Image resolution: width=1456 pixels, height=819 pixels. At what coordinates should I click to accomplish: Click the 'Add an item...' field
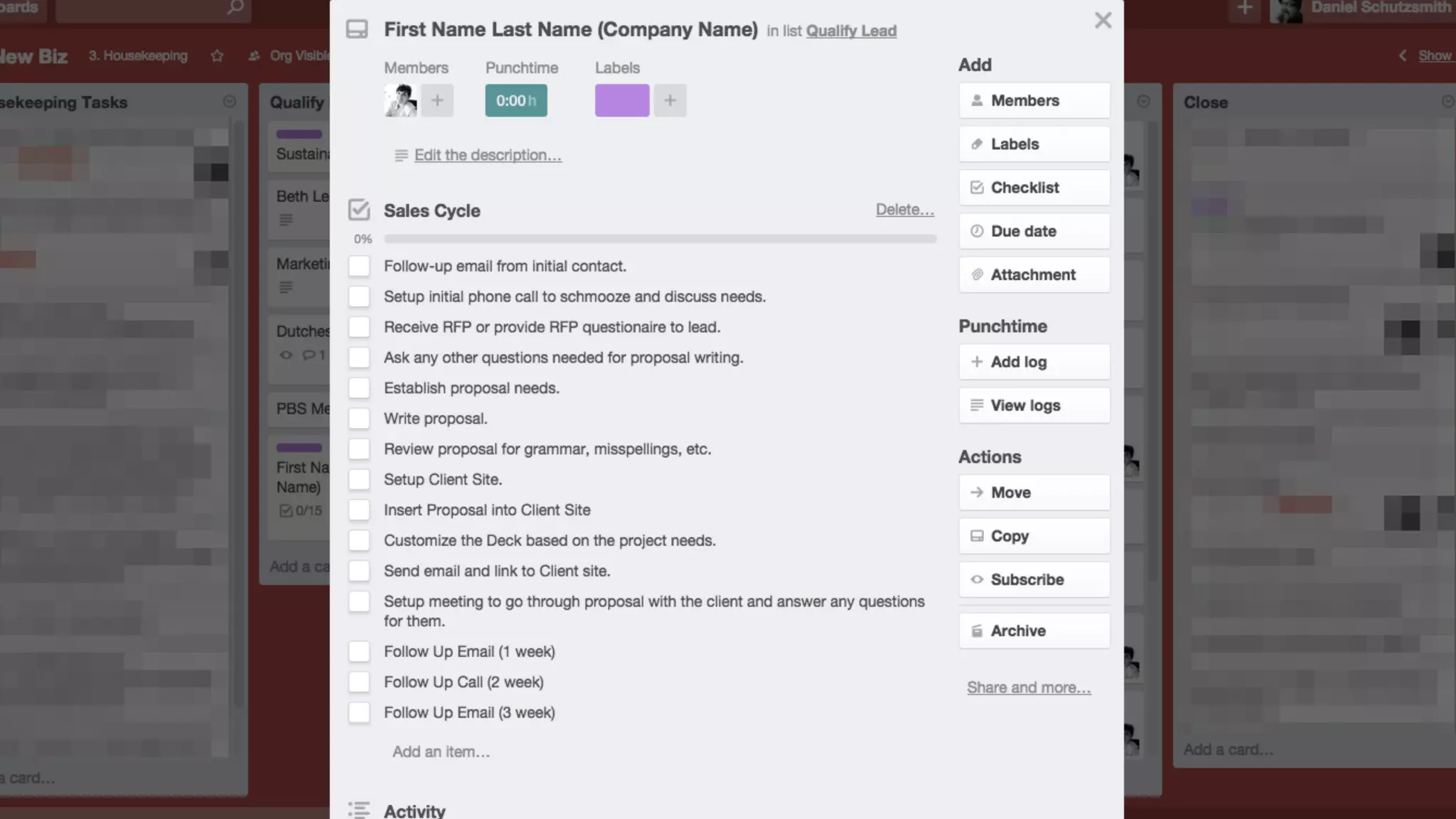tap(441, 751)
